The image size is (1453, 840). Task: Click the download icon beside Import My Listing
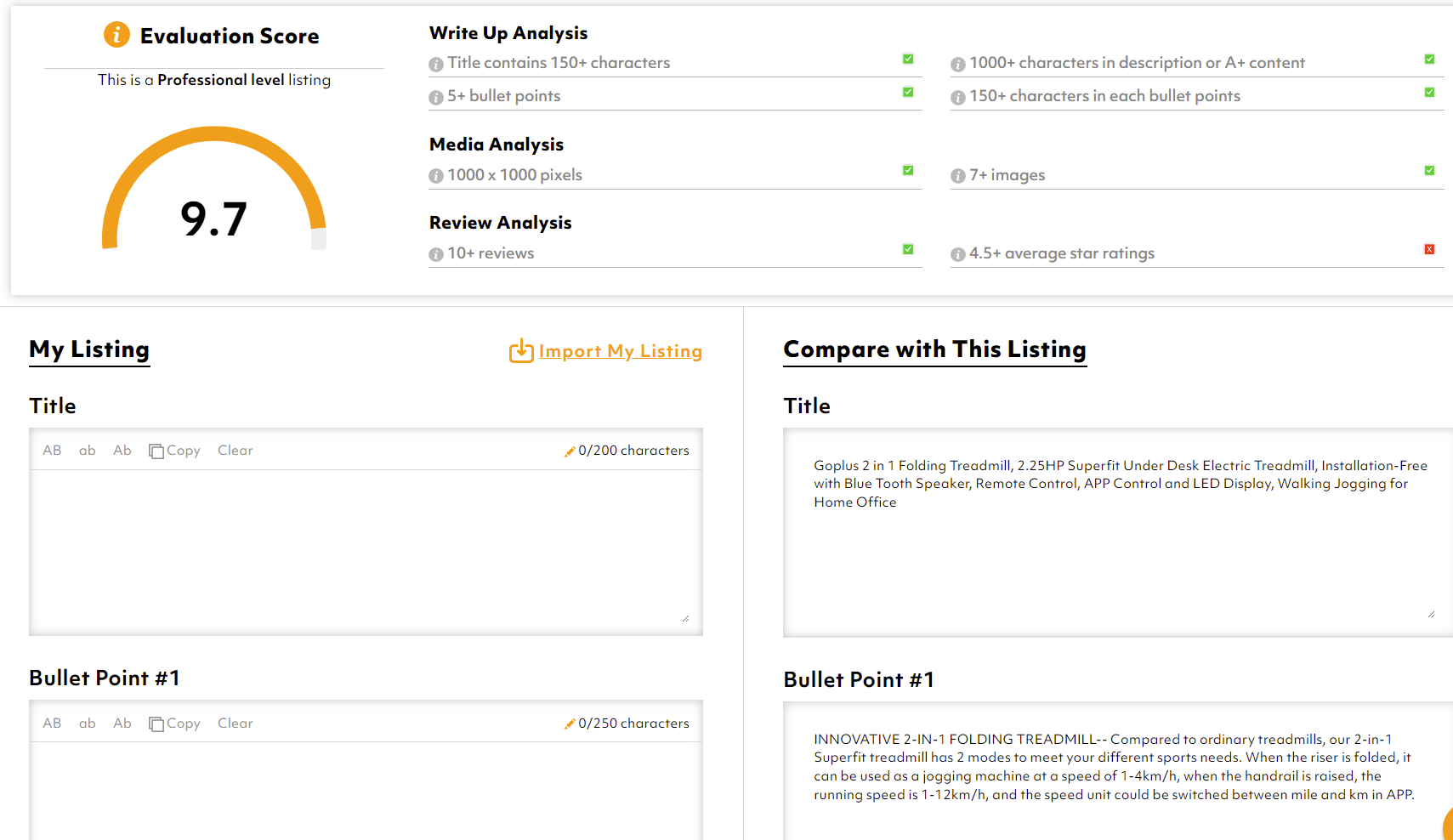520,350
